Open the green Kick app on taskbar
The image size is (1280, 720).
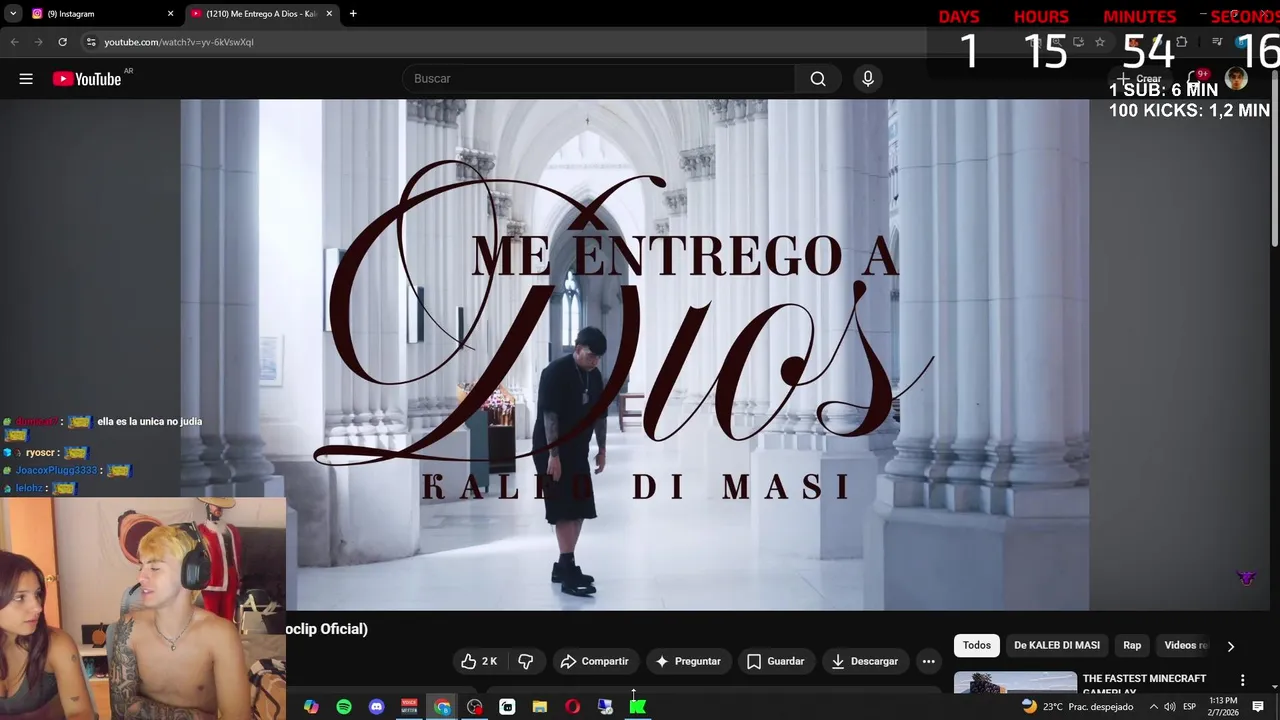pos(638,707)
